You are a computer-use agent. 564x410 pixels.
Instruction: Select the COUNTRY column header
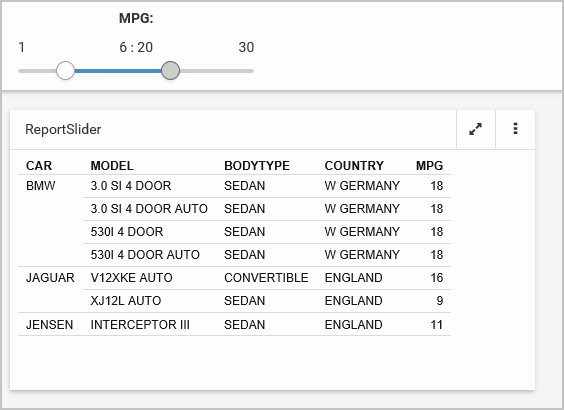pyautogui.click(x=354, y=166)
